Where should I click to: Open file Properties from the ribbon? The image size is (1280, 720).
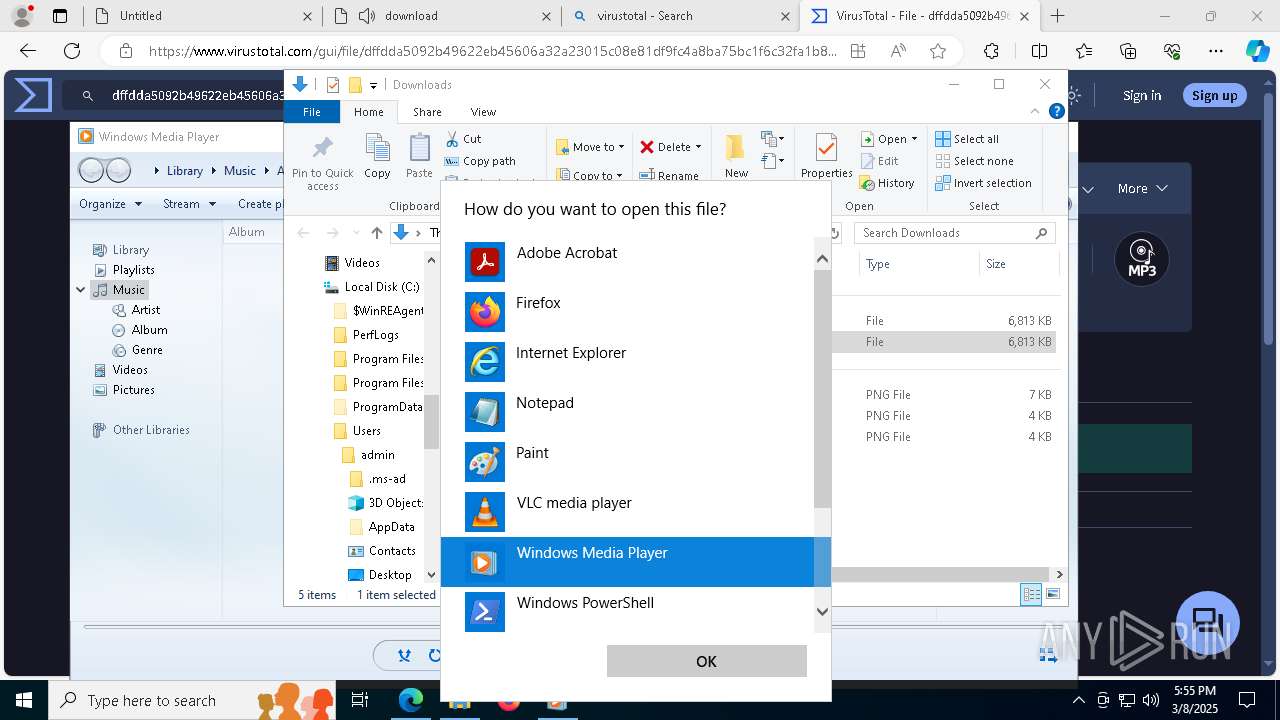click(826, 156)
